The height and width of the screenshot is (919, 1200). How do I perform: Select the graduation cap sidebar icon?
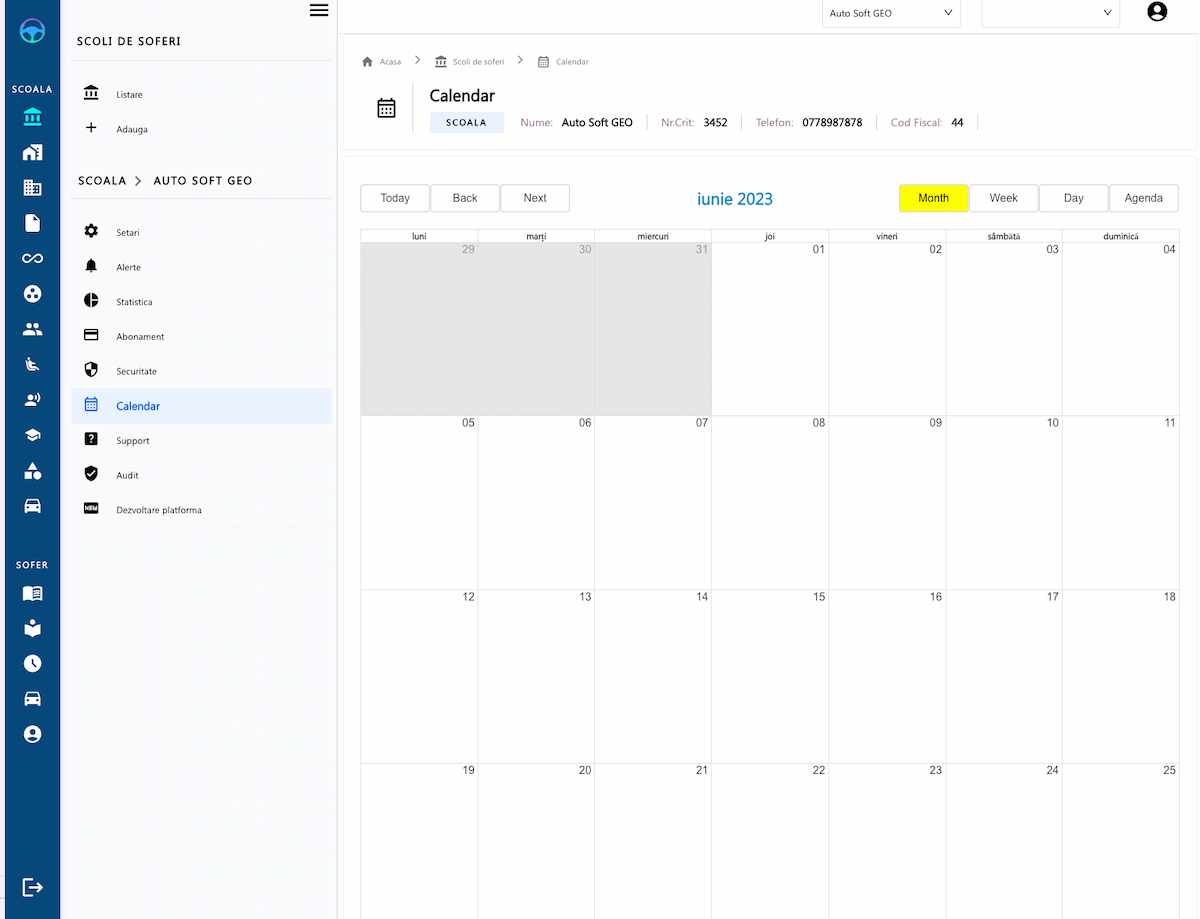coord(32,435)
